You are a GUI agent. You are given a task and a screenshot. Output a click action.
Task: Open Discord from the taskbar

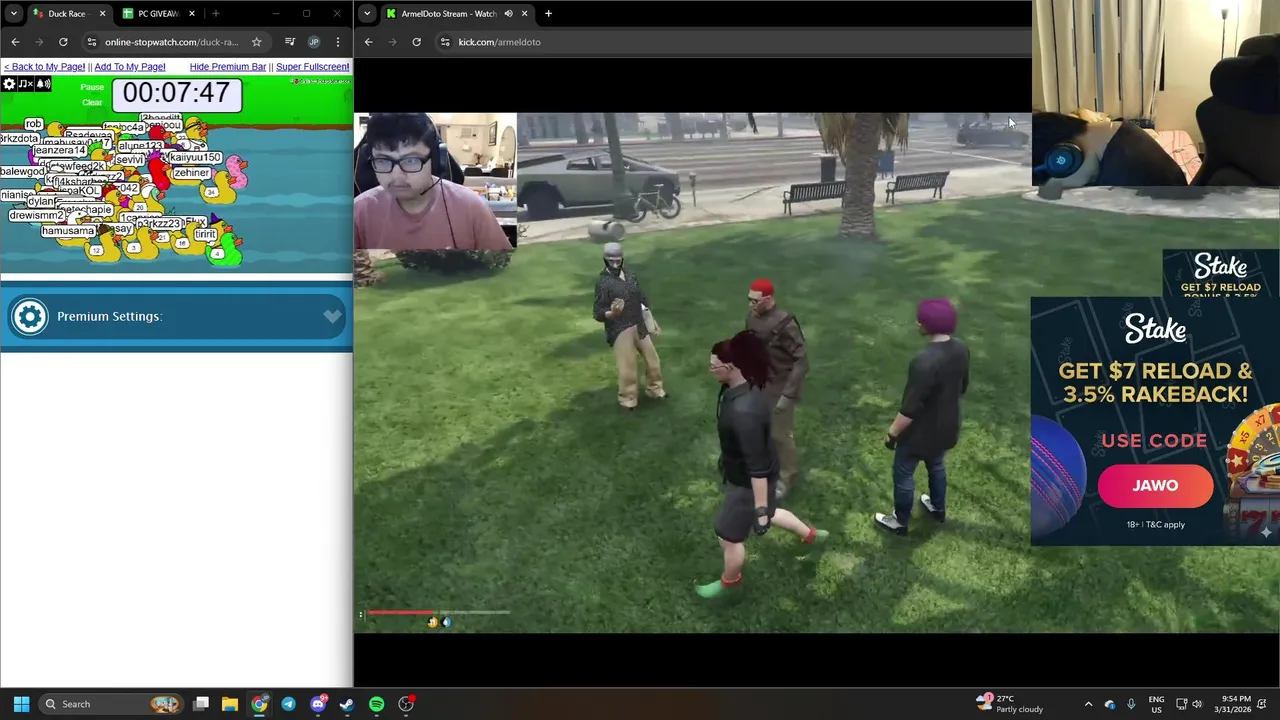pos(318,704)
